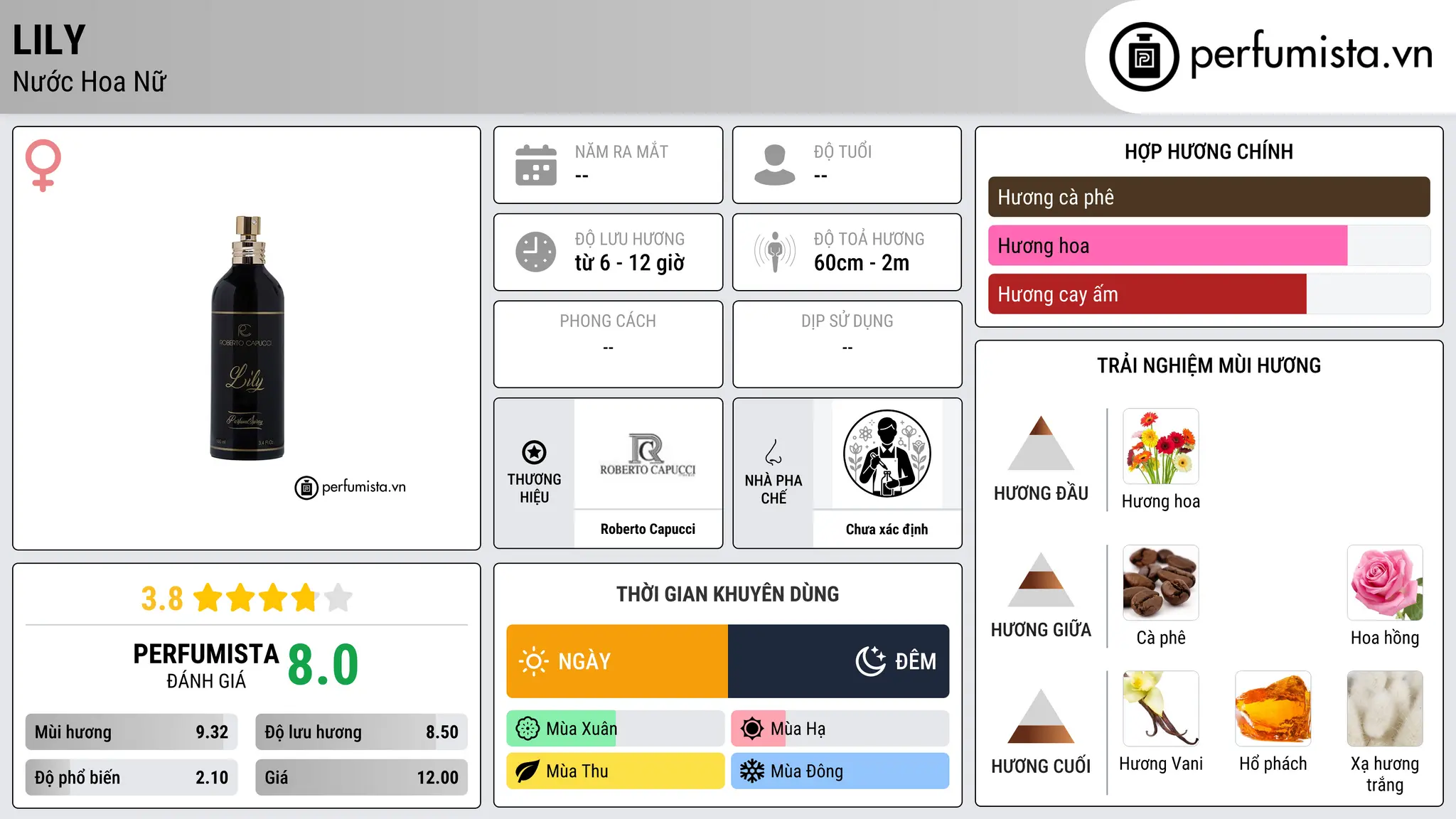Image resolution: width=1456 pixels, height=819 pixels.
Task: Click the grey fifth rating star
Action: coord(338,597)
